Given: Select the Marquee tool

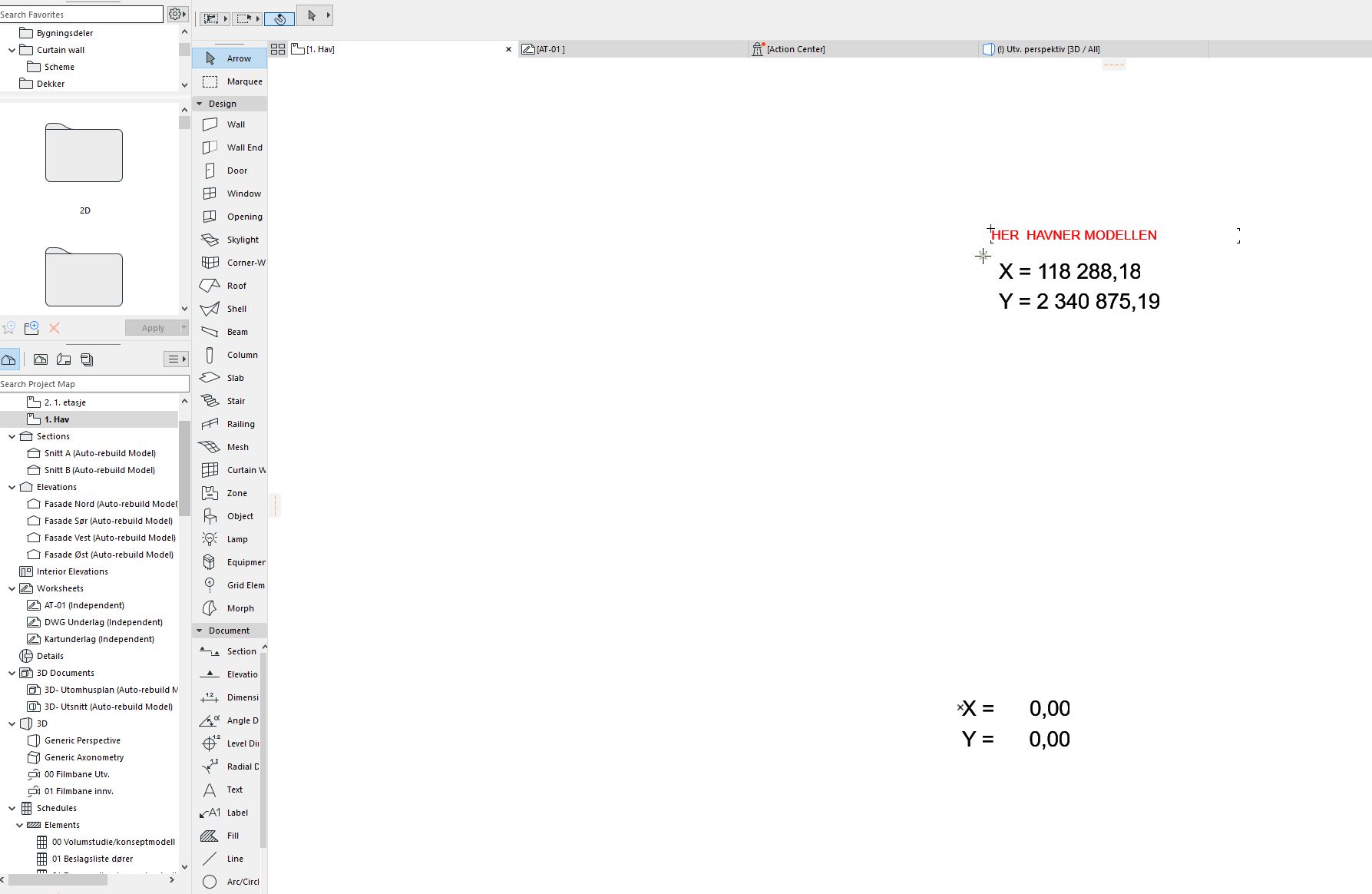Looking at the screenshot, I should [229, 81].
